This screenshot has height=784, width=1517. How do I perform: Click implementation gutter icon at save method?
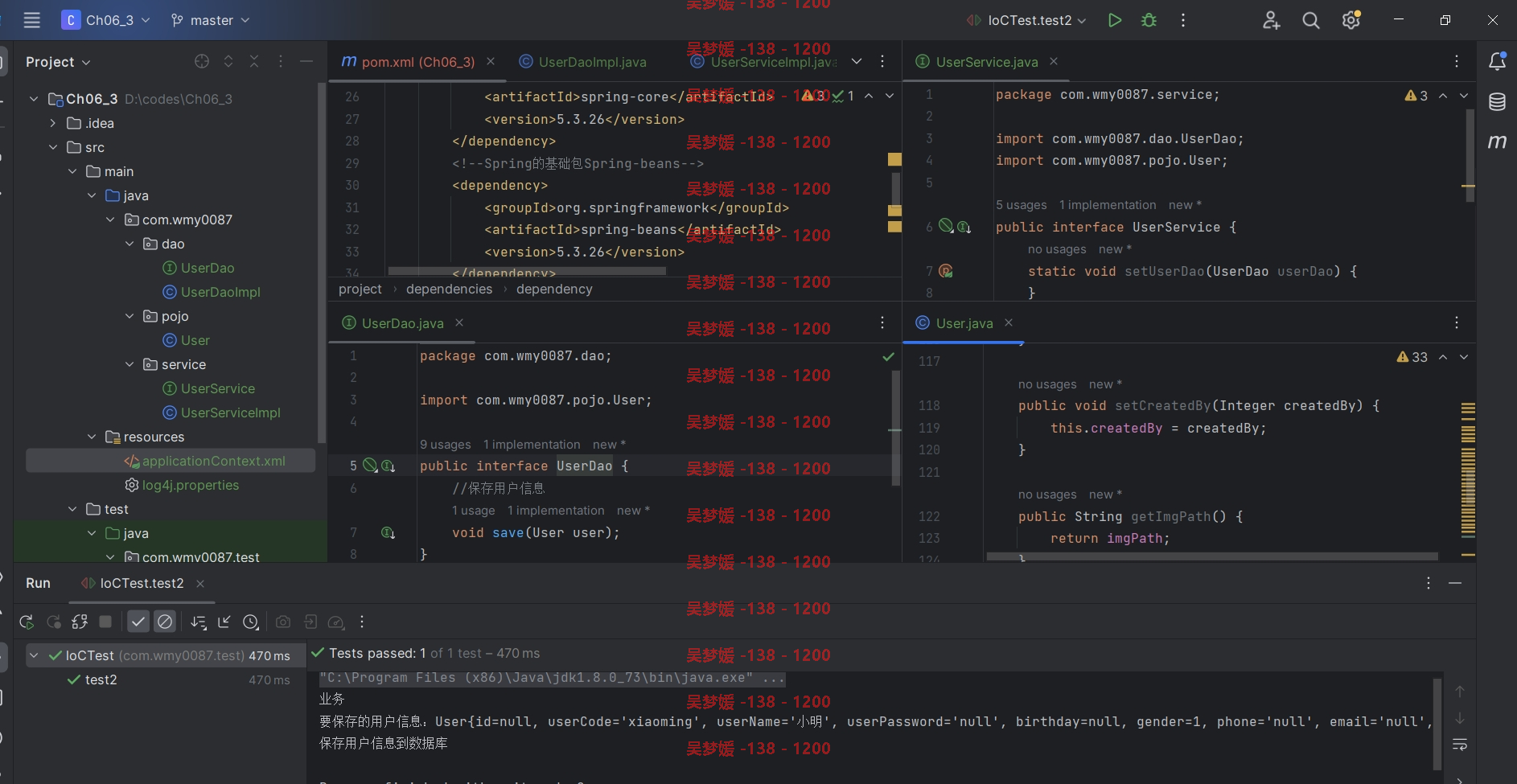click(x=388, y=532)
